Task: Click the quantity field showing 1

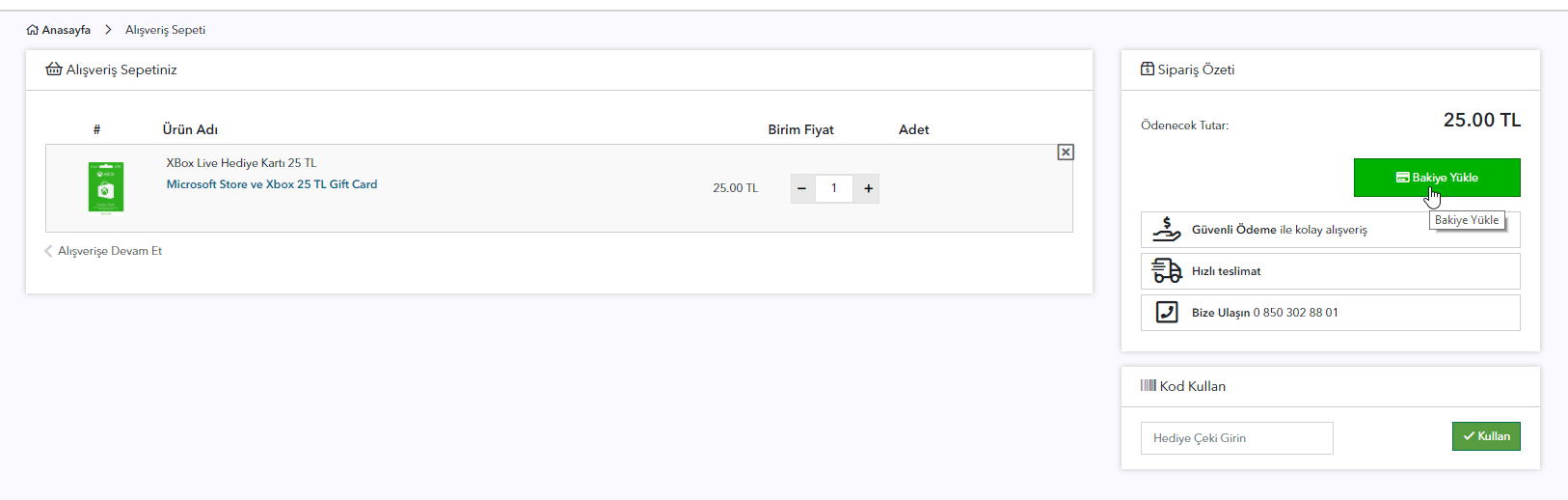Action: [x=835, y=188]
